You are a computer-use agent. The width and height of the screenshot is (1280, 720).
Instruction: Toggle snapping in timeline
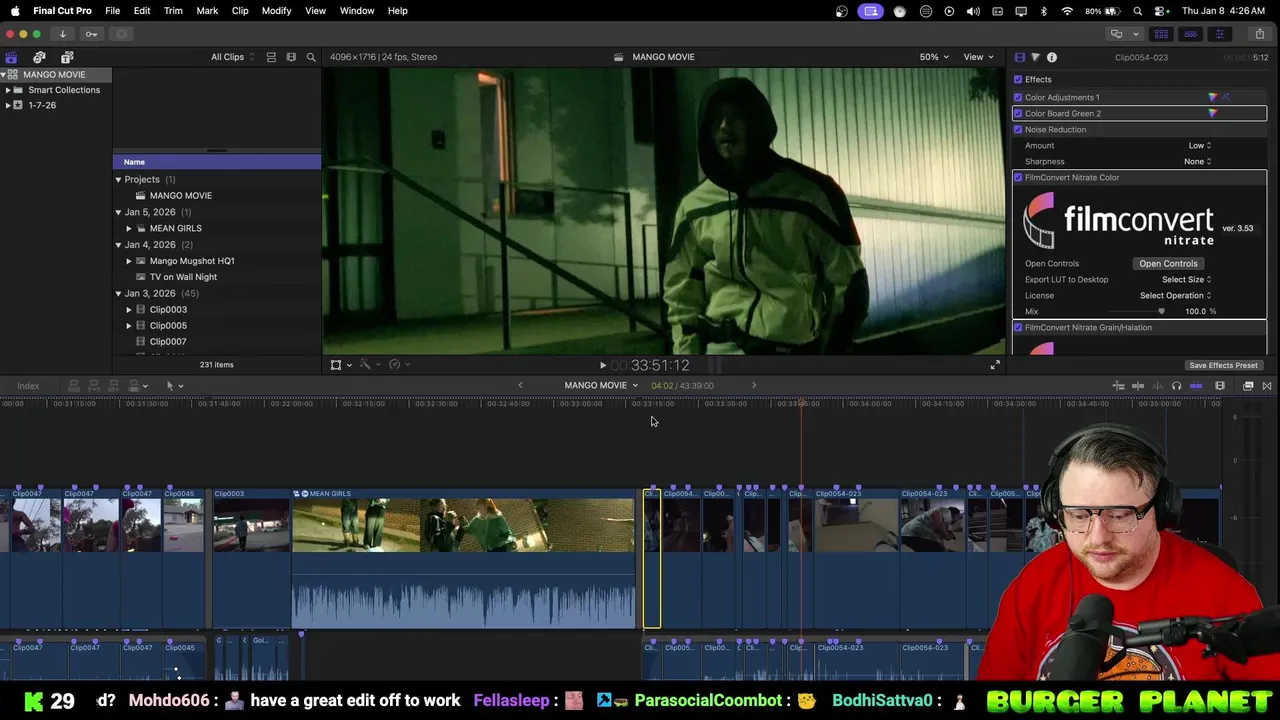1196,386
